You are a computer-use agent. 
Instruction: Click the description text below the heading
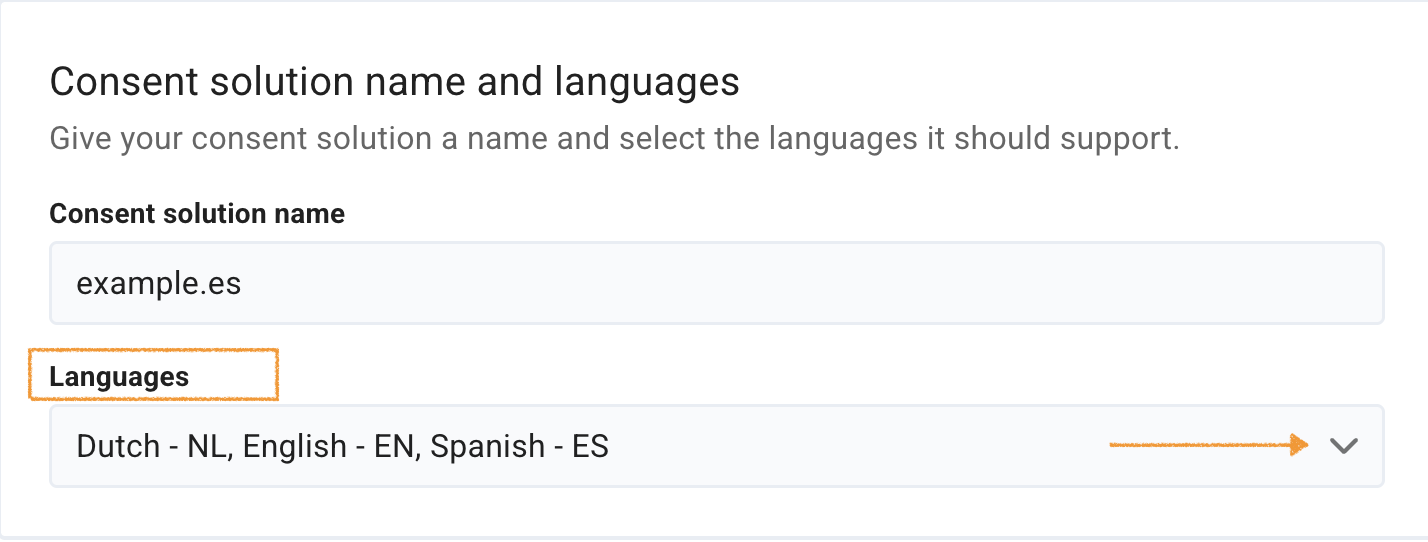tap(614, 138)
